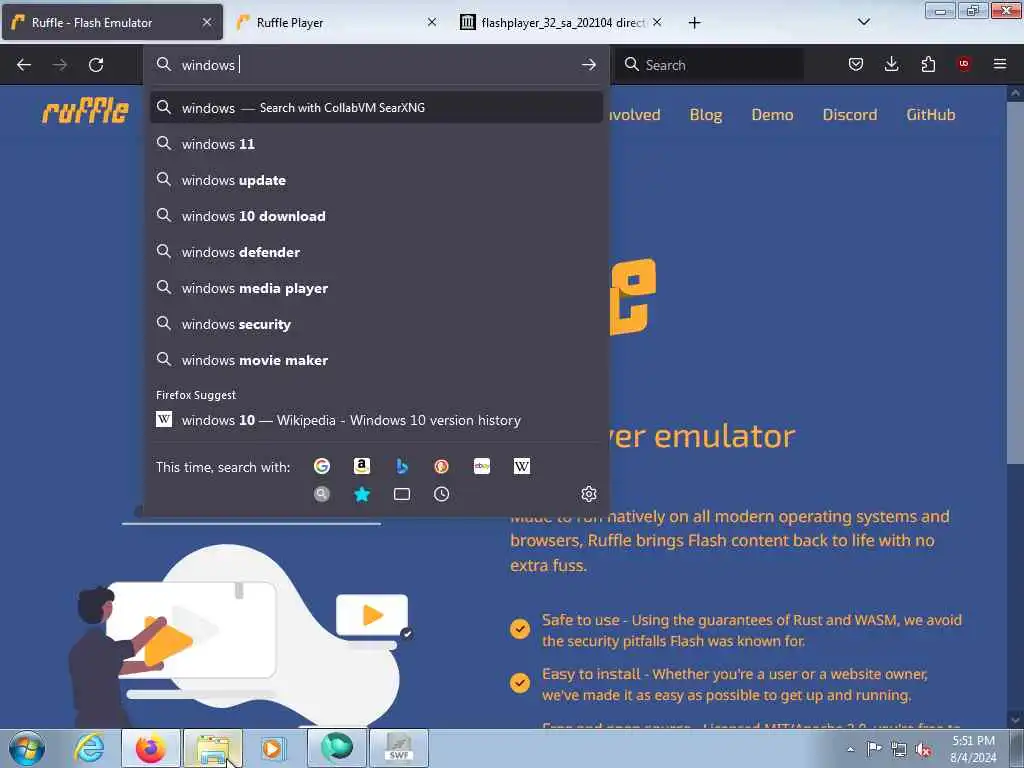Pick the 'windows 10 download' suggestion

pyautogui.click(x=376, y=216)
